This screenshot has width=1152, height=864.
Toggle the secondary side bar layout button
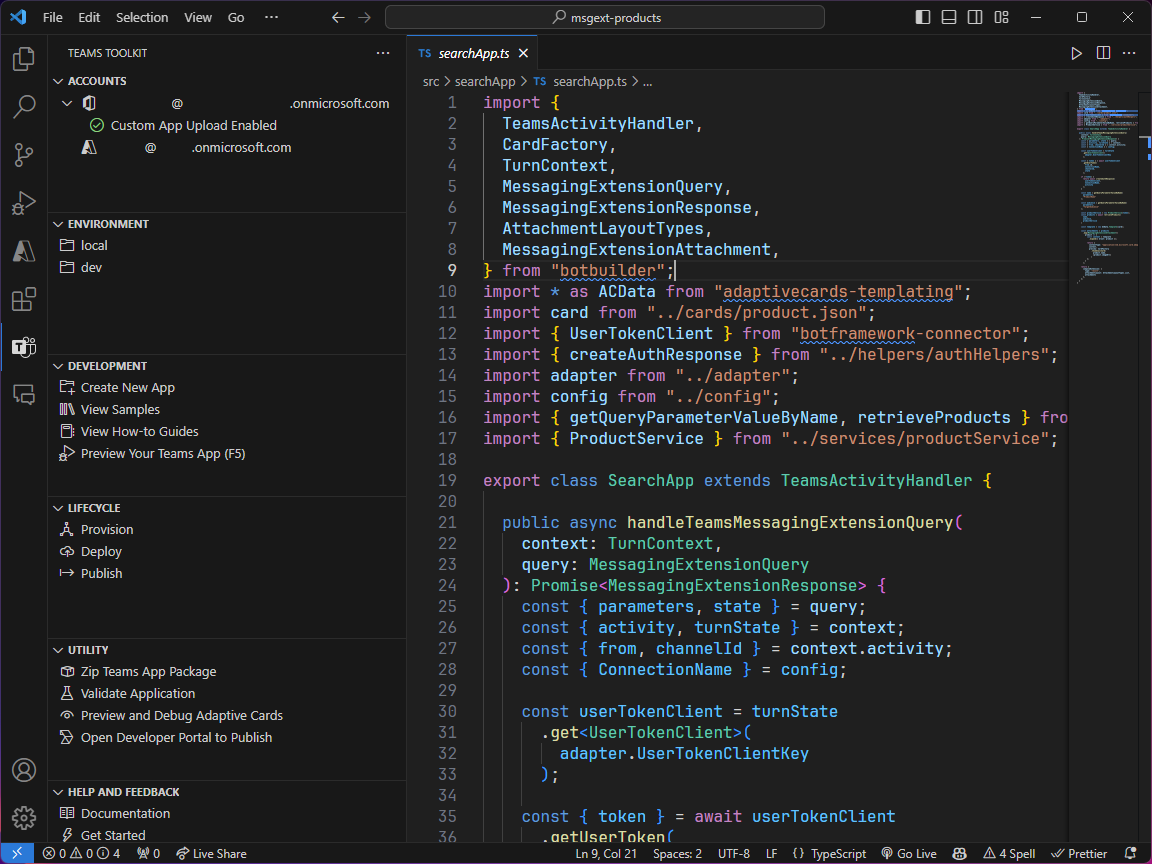click(x=975, y=17)
